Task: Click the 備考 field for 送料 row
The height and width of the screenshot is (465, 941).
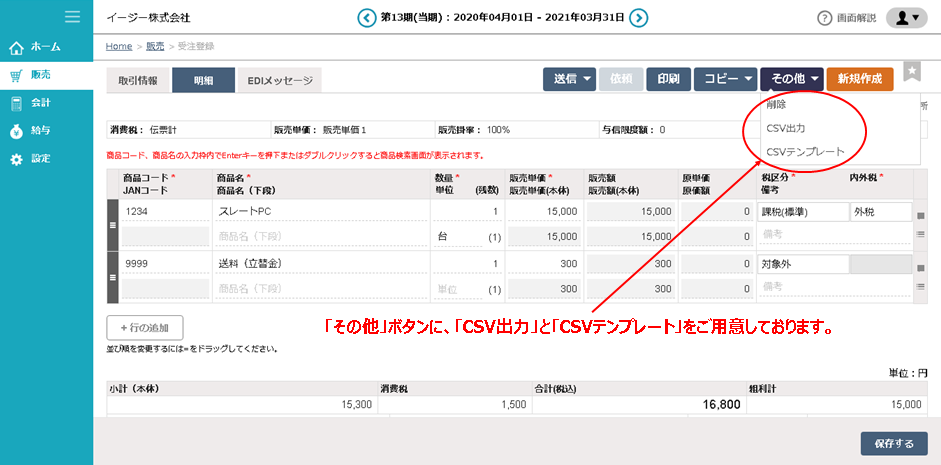Action: (x=835, y=287)
